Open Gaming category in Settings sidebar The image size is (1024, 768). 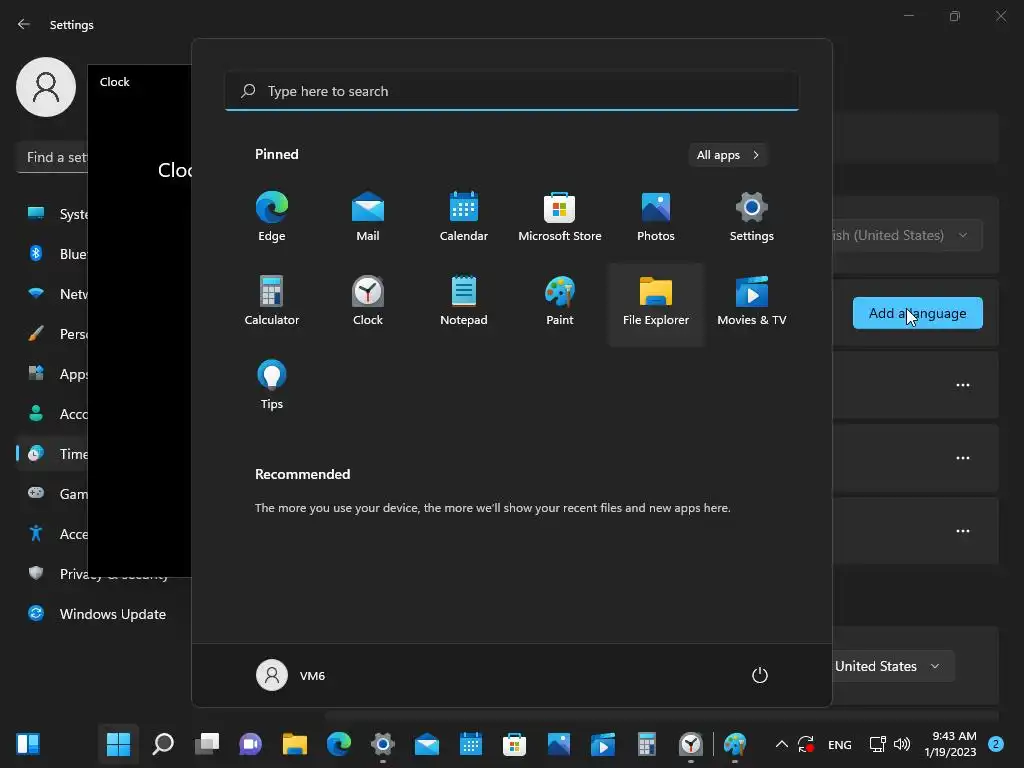[52, 494]
